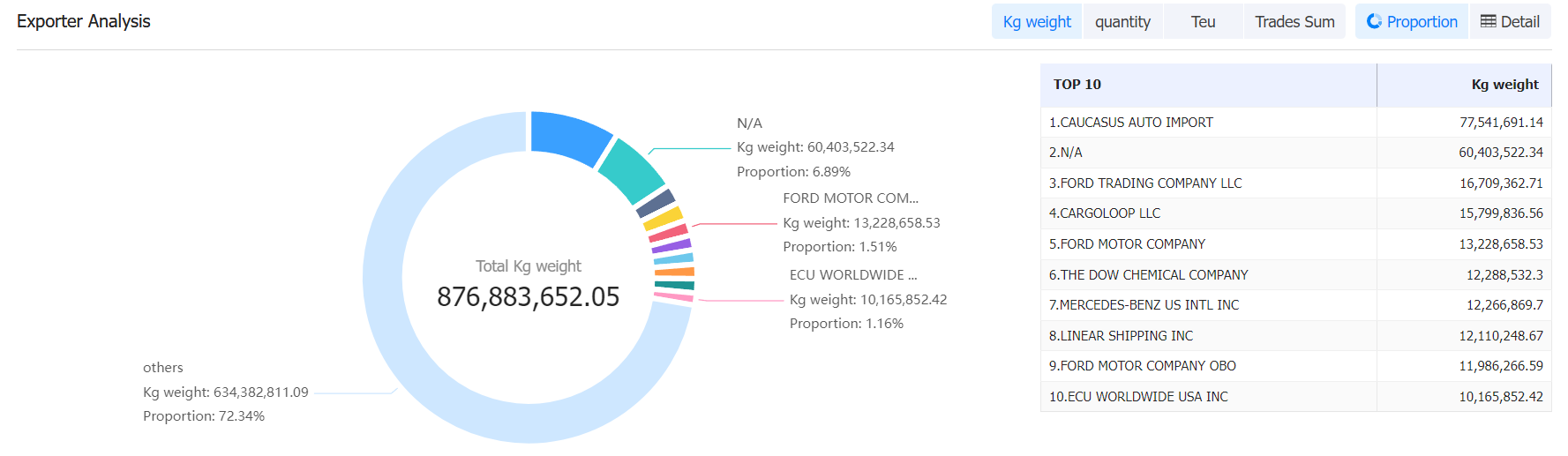Open MERCEDES-BENZ US INTL INC row

point(1144,305)
